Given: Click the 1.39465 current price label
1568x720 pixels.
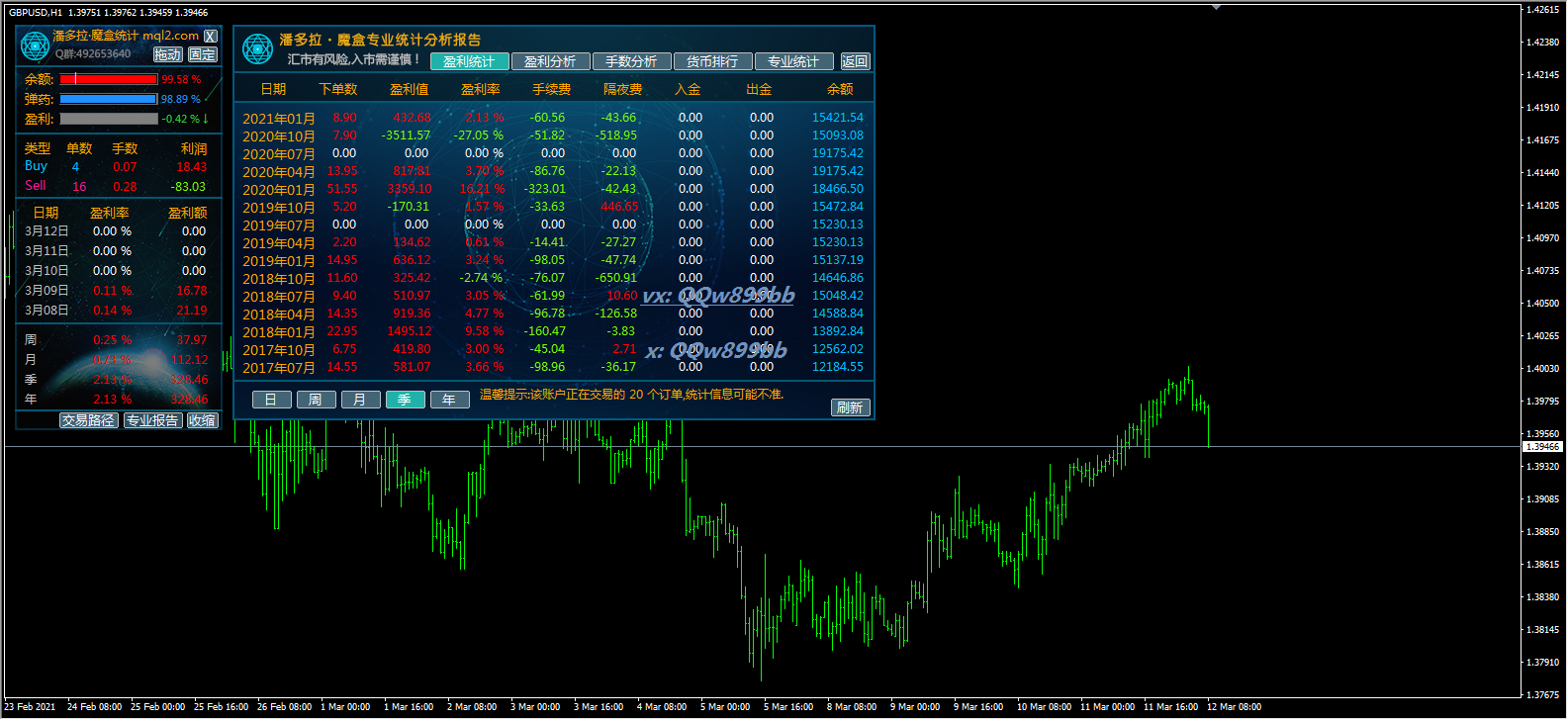Looking at the screenshot, I should tap(1542, 447).
